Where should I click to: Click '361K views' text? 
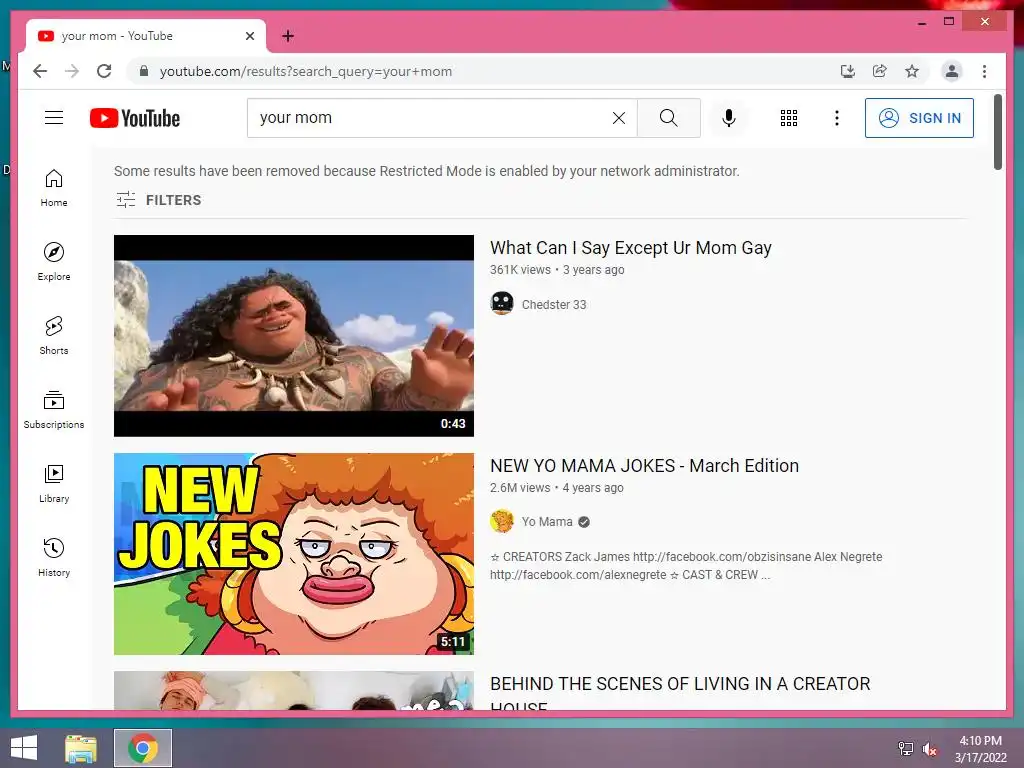click(520, 270)
